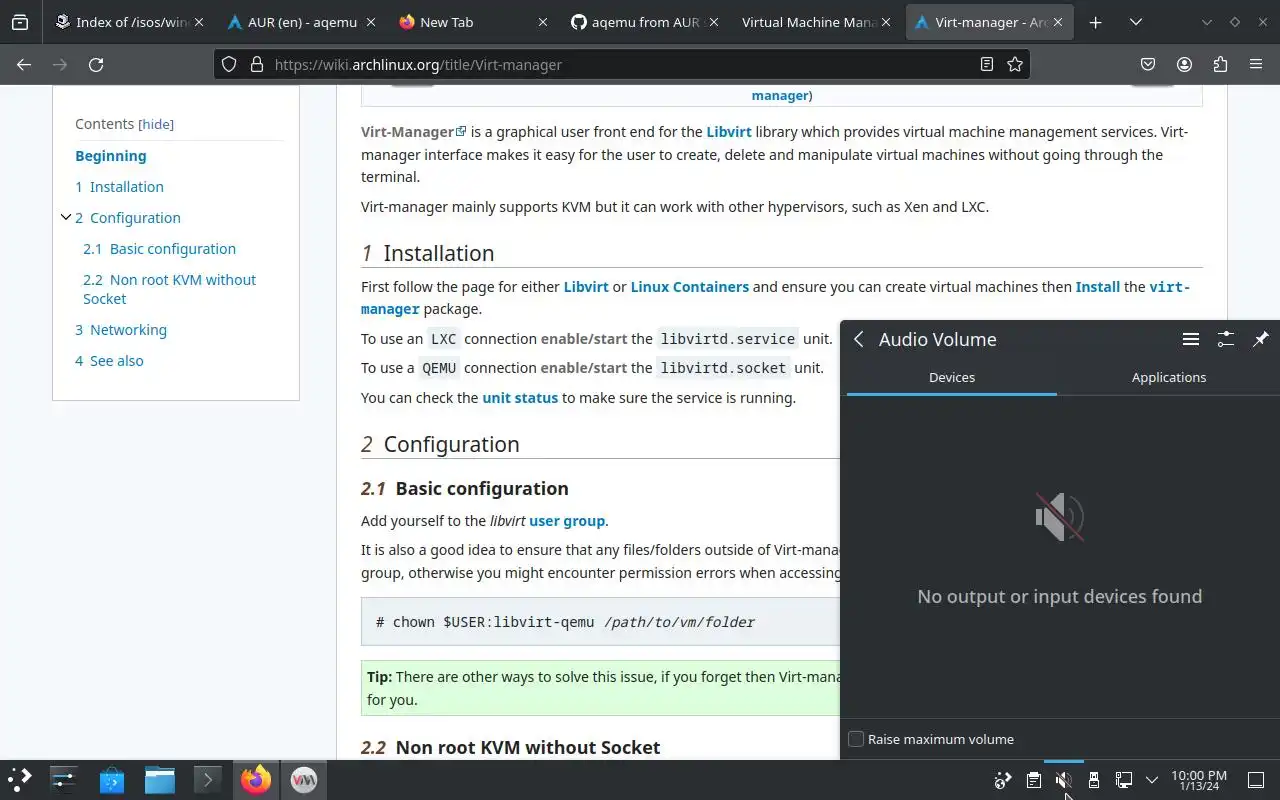Reload the Virt-manager wiki page

pos(96,64)
